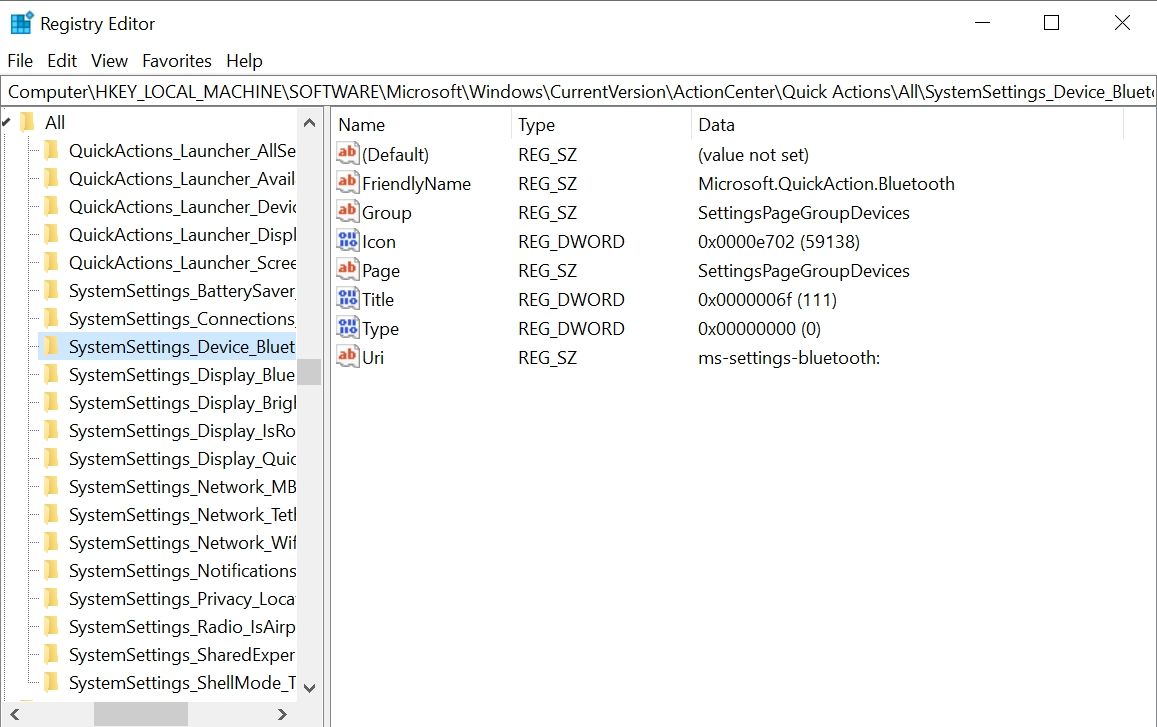Select the Uri value name
The height and width of the screenshot is (727, 1157).
tap(373, 358)
